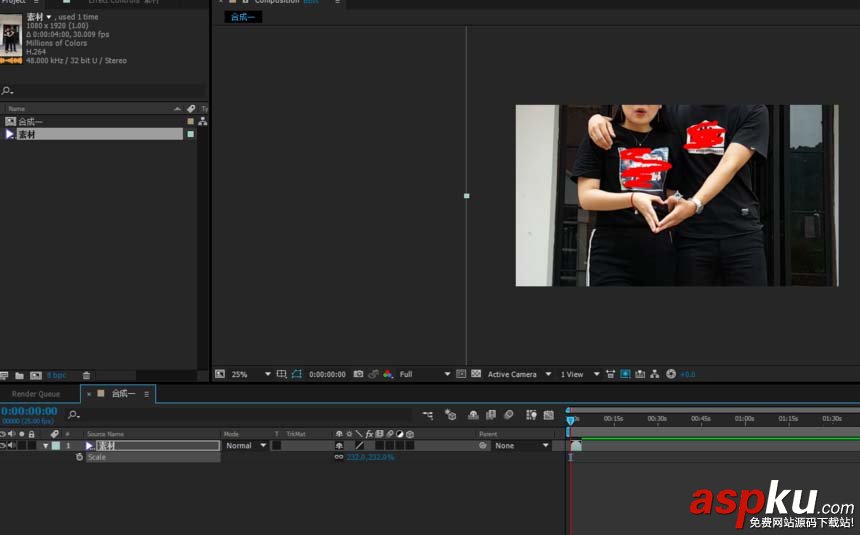Take a snapshot with the camera icon
Viewport: 860px width, 535px height.
click(x=358, y=374)
